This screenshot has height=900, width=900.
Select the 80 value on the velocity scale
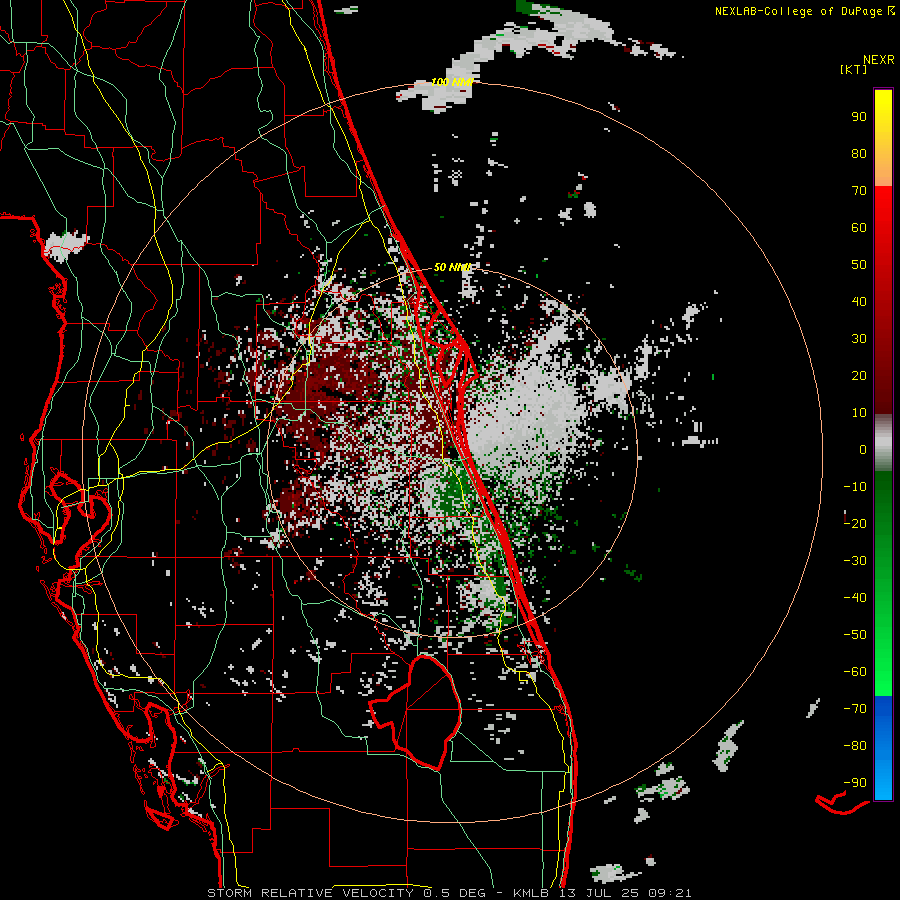(859, 154)
